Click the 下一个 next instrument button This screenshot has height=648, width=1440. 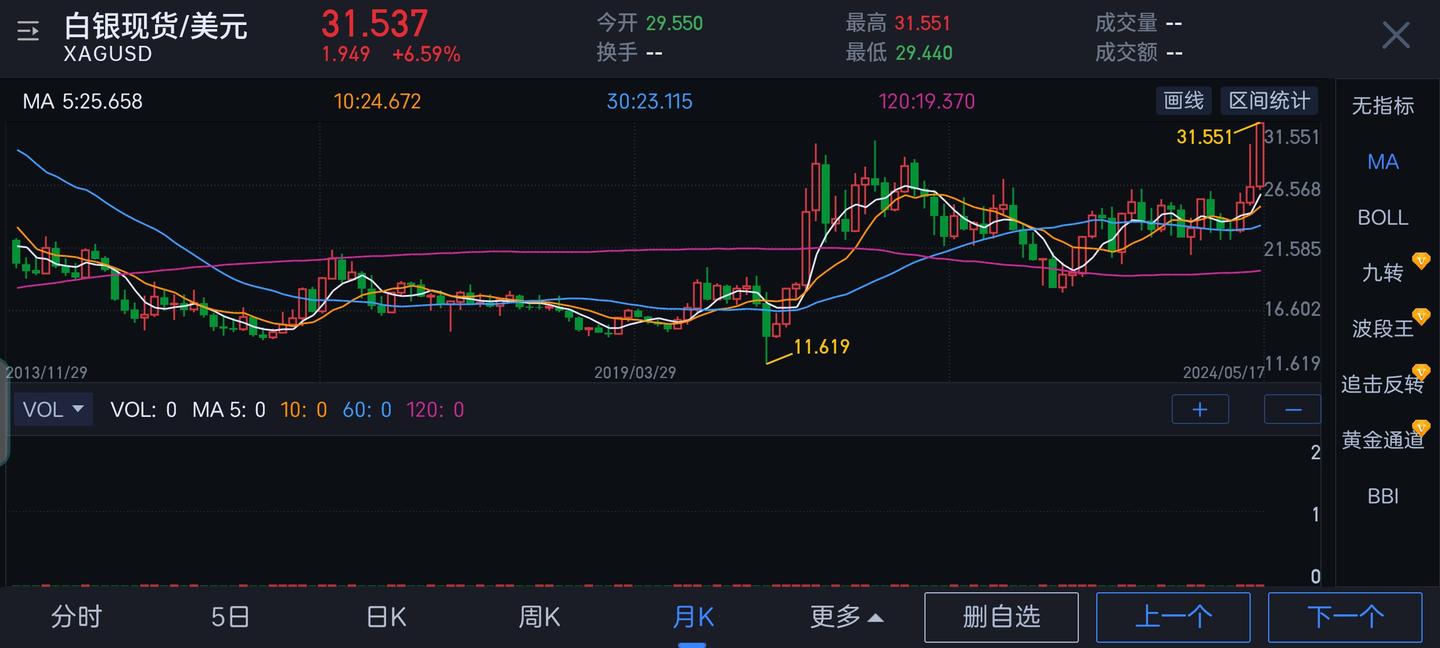[x=1346, y=617]
